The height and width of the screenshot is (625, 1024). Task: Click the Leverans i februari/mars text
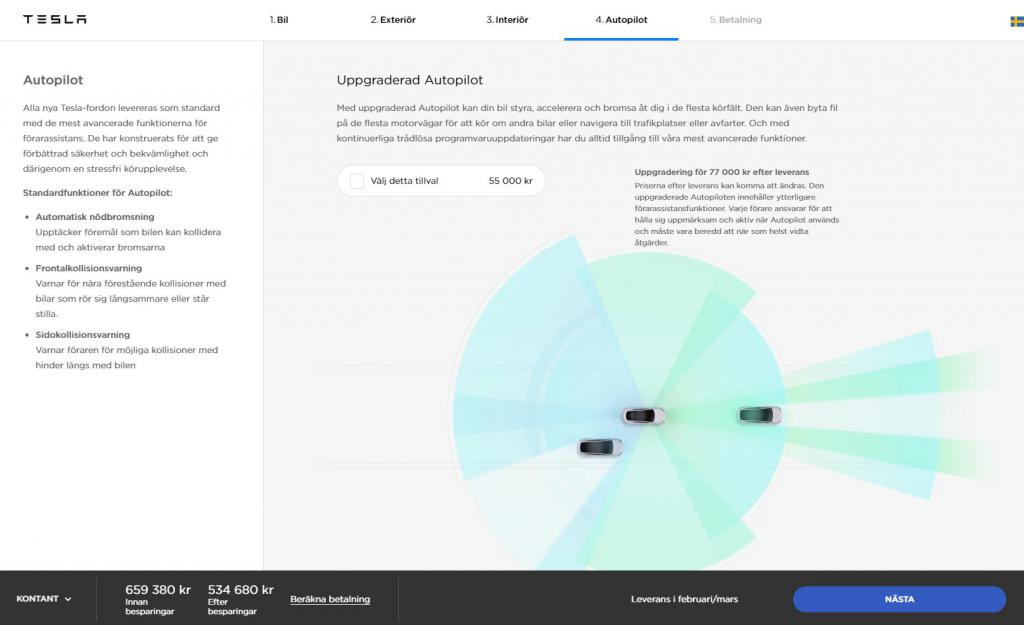point(684,599)
